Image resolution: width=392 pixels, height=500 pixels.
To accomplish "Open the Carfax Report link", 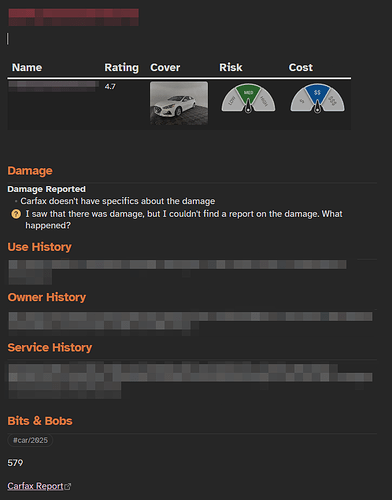I will pyautogui.click(x=35, y=486).
